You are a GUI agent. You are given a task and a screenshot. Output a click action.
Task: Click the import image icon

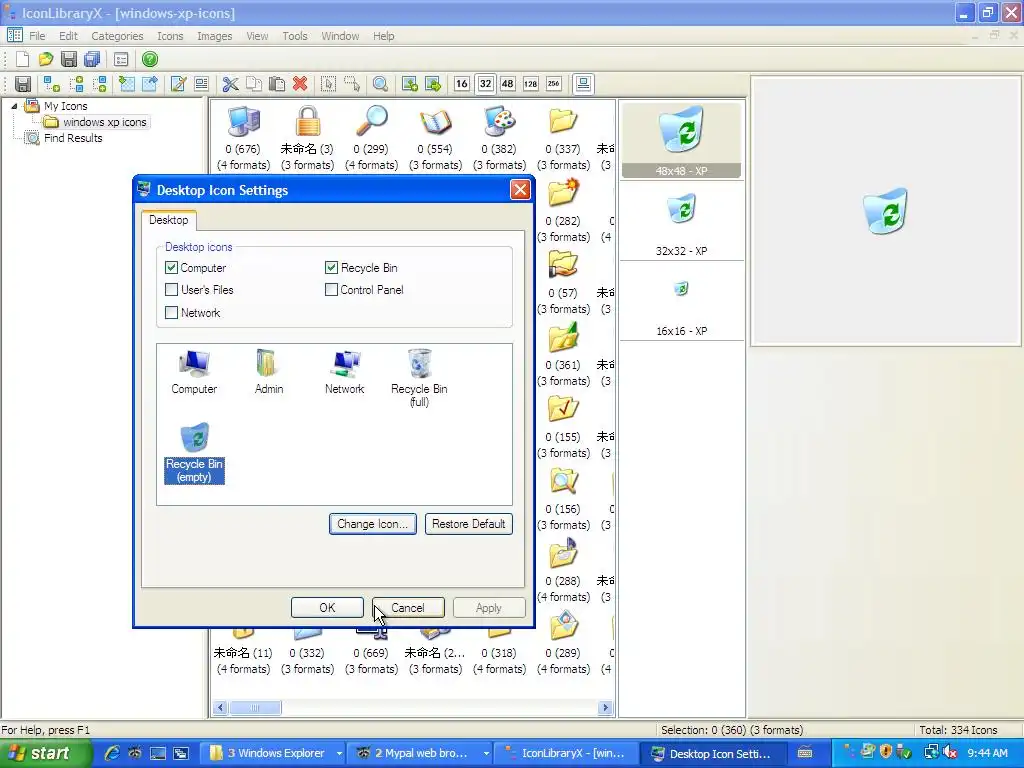click(127, 84)
